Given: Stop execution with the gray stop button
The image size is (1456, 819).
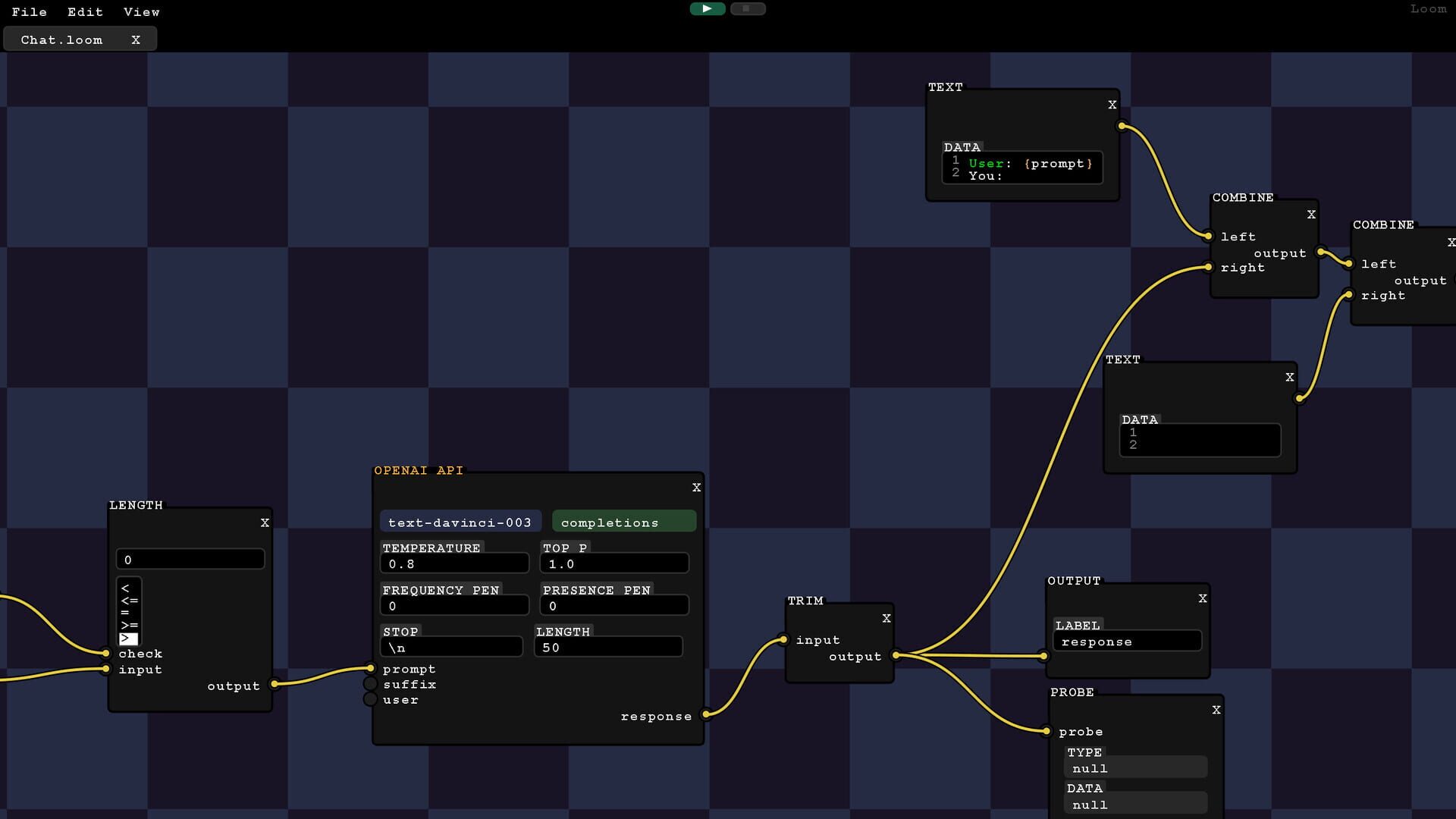Looking at the screenshot, I should click(x=747, y=9).
